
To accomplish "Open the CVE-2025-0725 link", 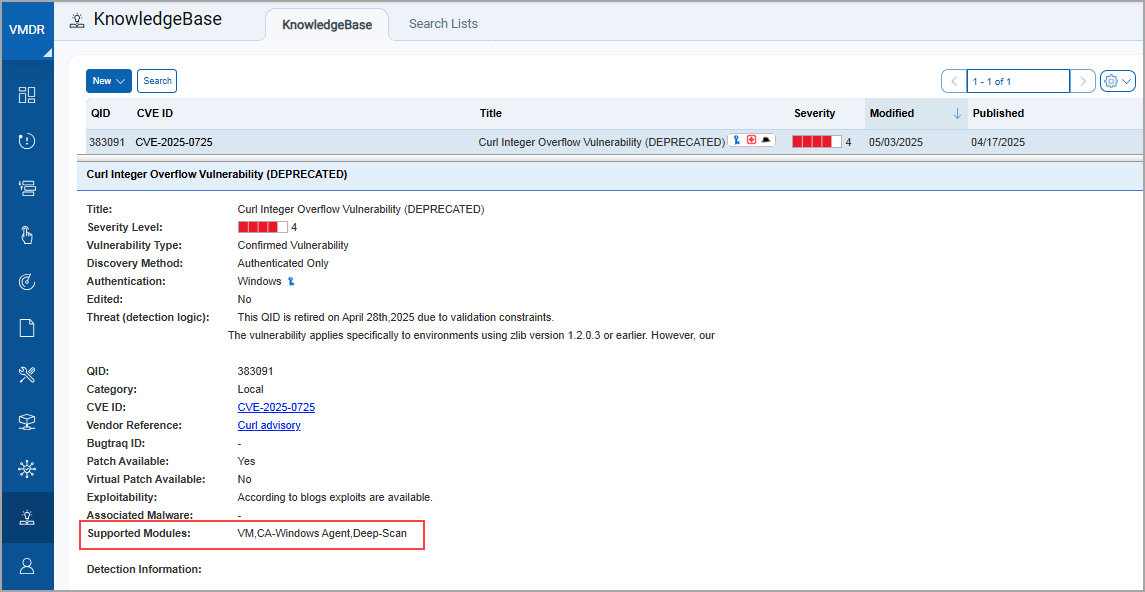I will point(276,407).
